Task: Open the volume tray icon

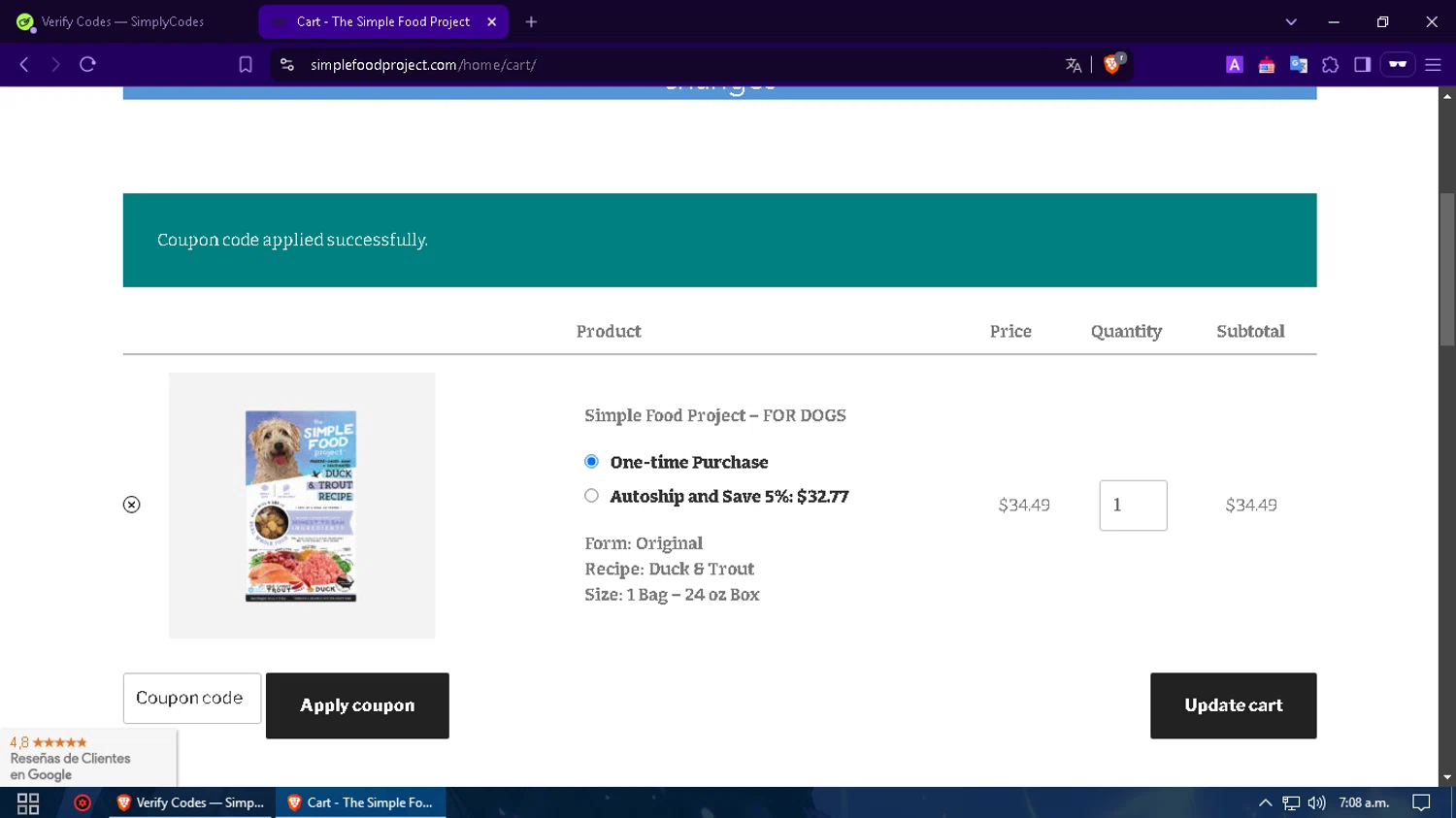Action: click(1316, 803)
